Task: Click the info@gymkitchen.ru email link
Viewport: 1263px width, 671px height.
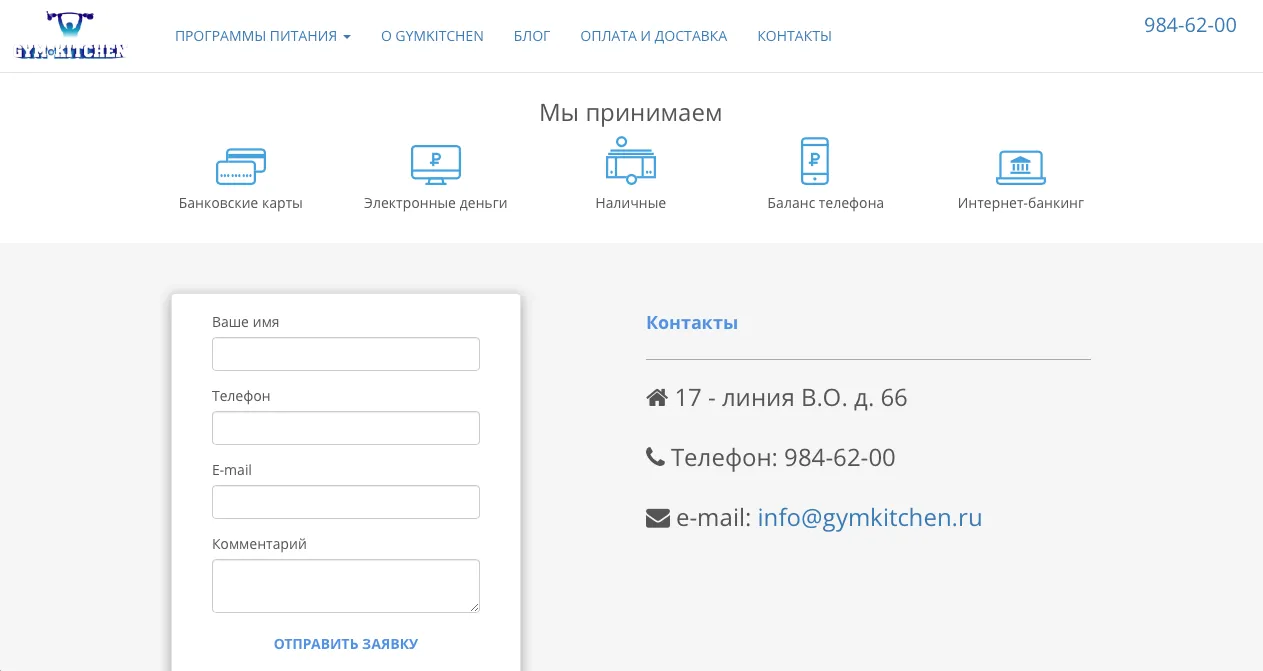Action: [870, 518]
